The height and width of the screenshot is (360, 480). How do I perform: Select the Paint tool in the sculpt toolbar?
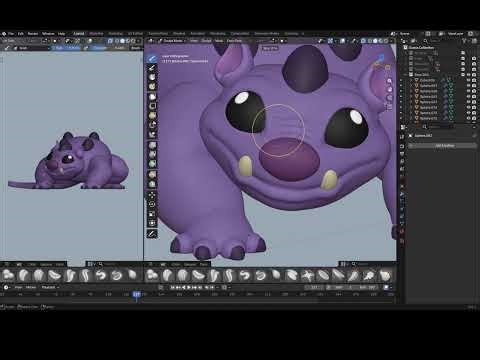tap(152, 68)
